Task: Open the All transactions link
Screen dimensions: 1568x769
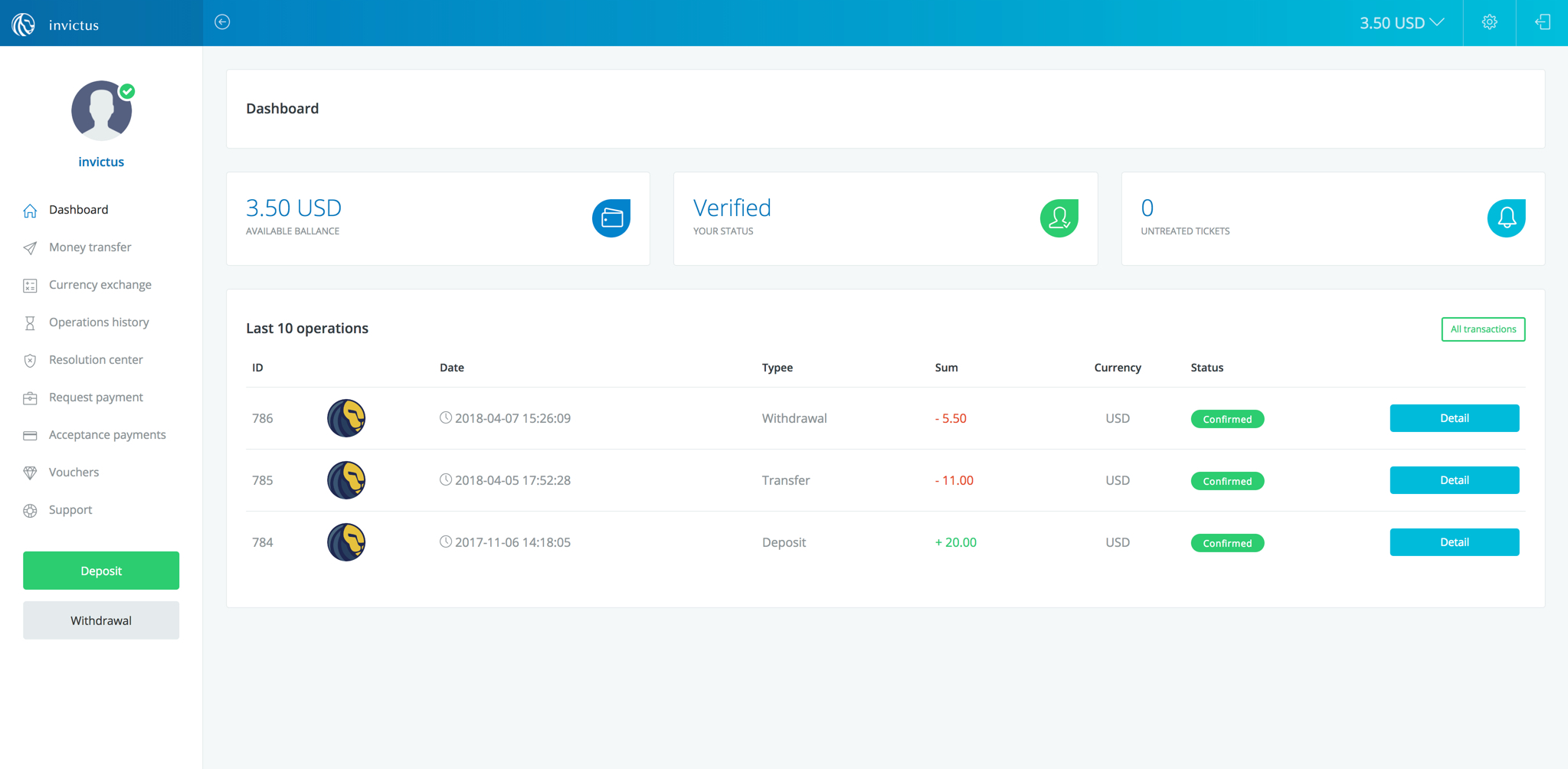Action: pyautogui.click(x=1482, y=329)
